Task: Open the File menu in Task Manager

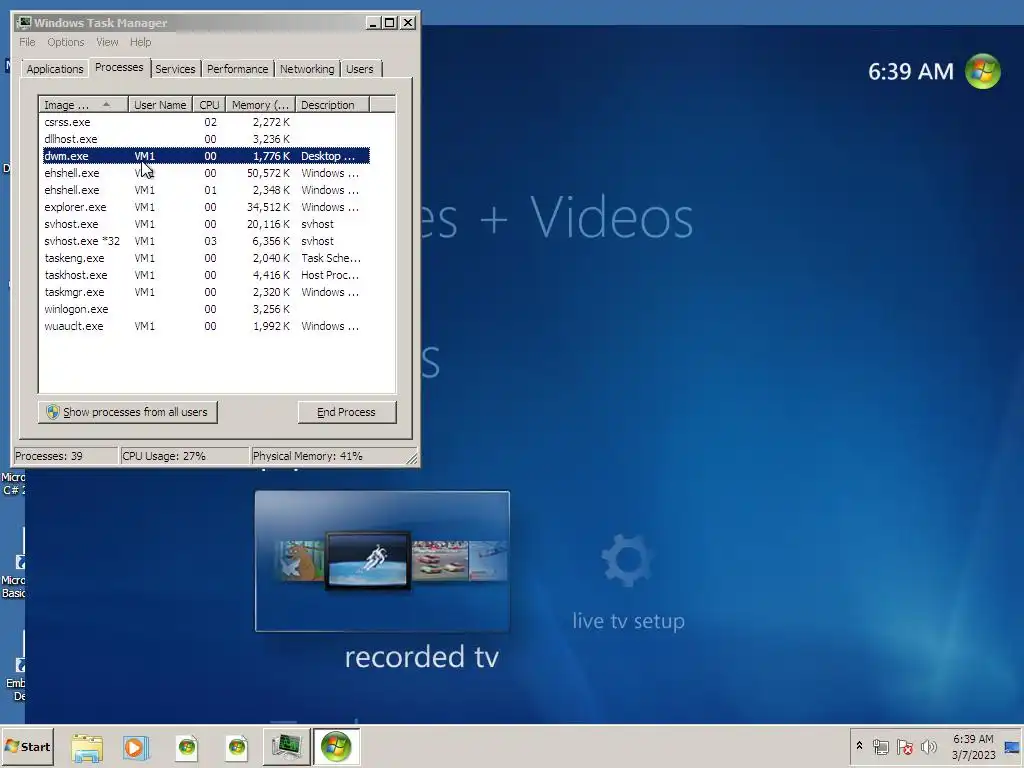Action: (27, 42)
